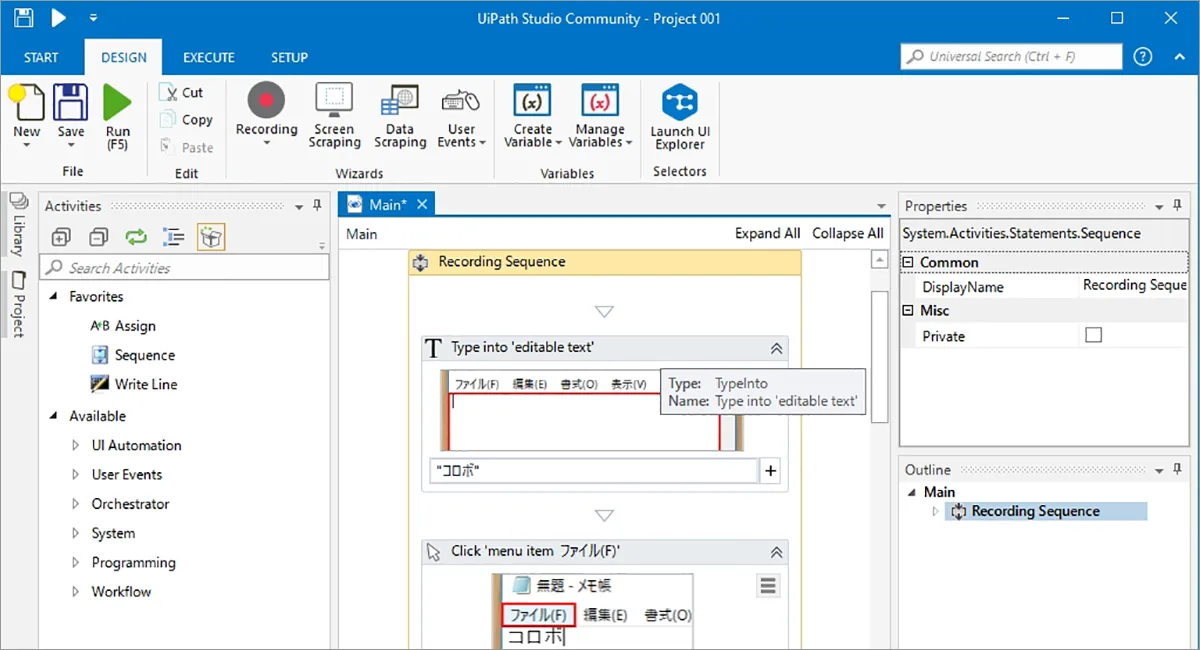Viewport: 1200px width, 650px height.
Task: Launch the Screen Scraping wizard
Action: (334, 116)
